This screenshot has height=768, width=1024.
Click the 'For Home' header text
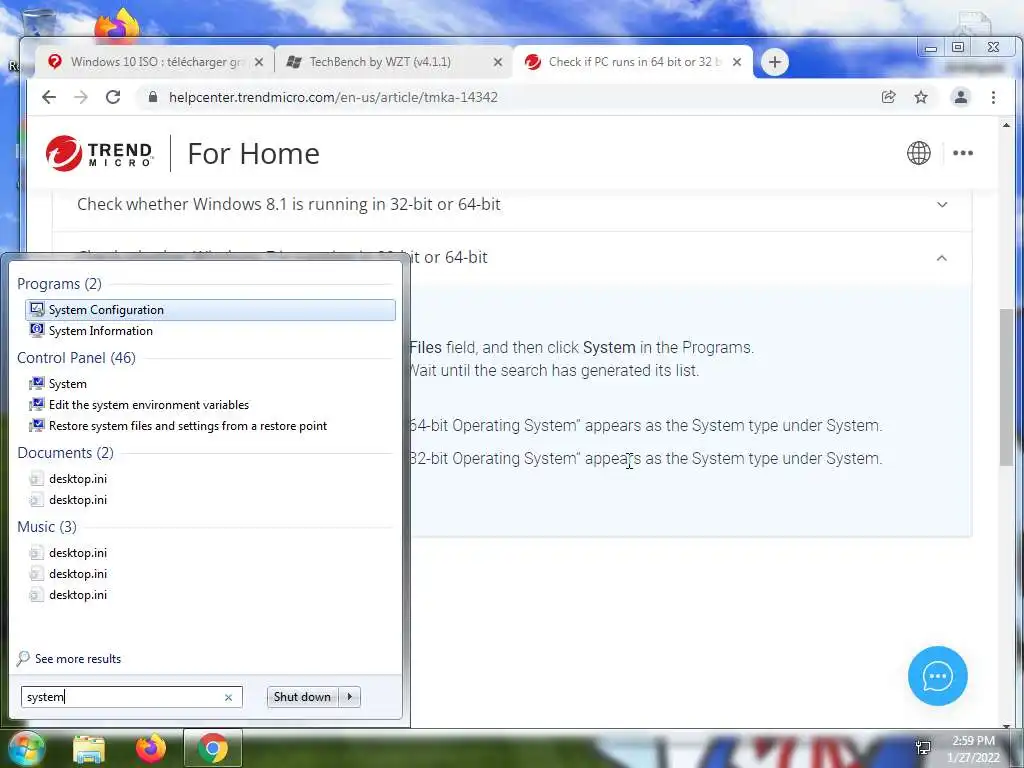pyautogui.click(x=253, y=154)
